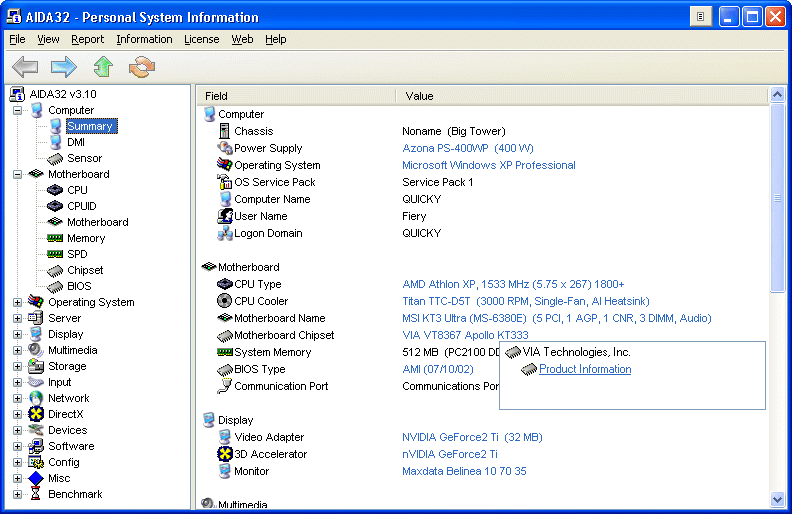Expand the Storage tree node
Screen dimensions: 792x514
click(x=17, y=367)
